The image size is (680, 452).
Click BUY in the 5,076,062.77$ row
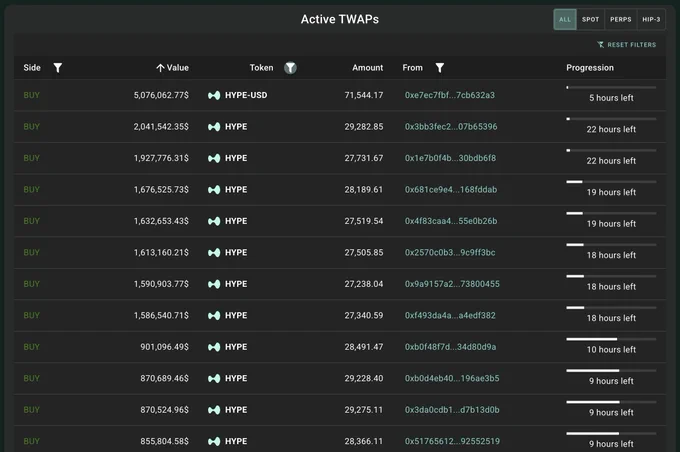coord(32,95)
